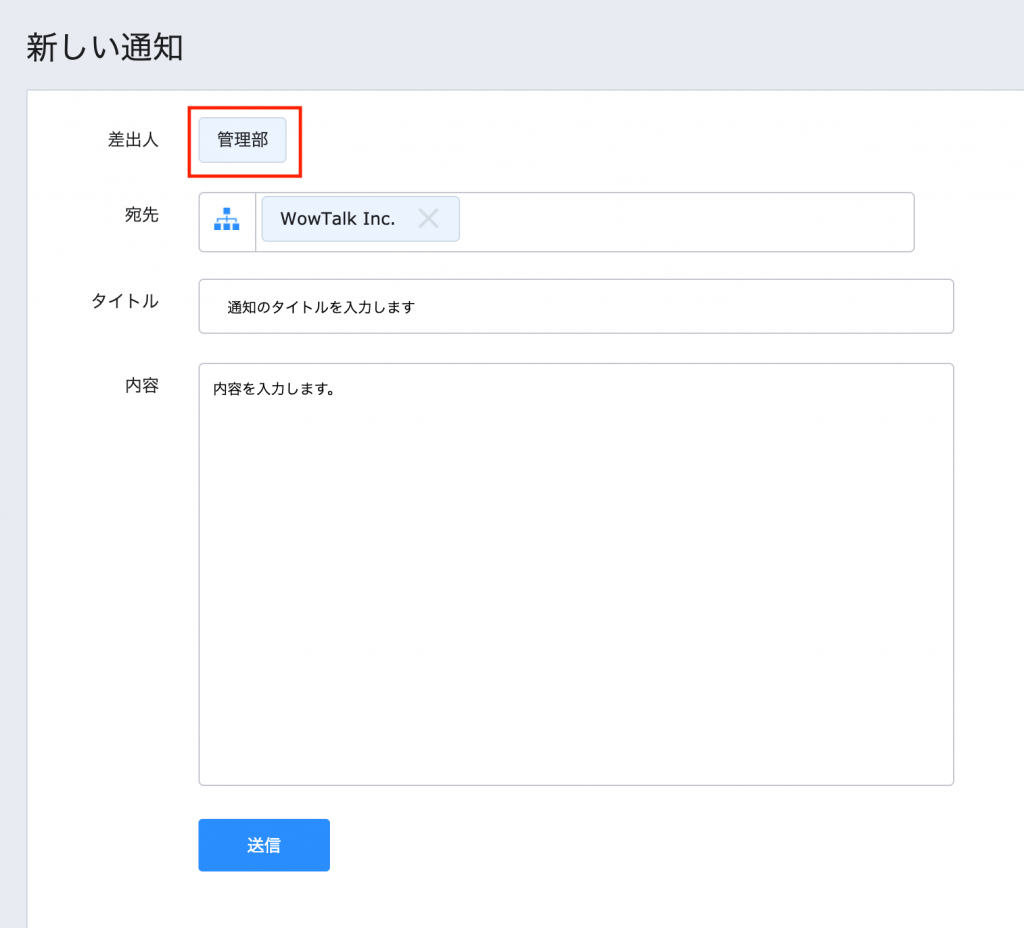Click empty area of the 宛先 recipient field

686,222
